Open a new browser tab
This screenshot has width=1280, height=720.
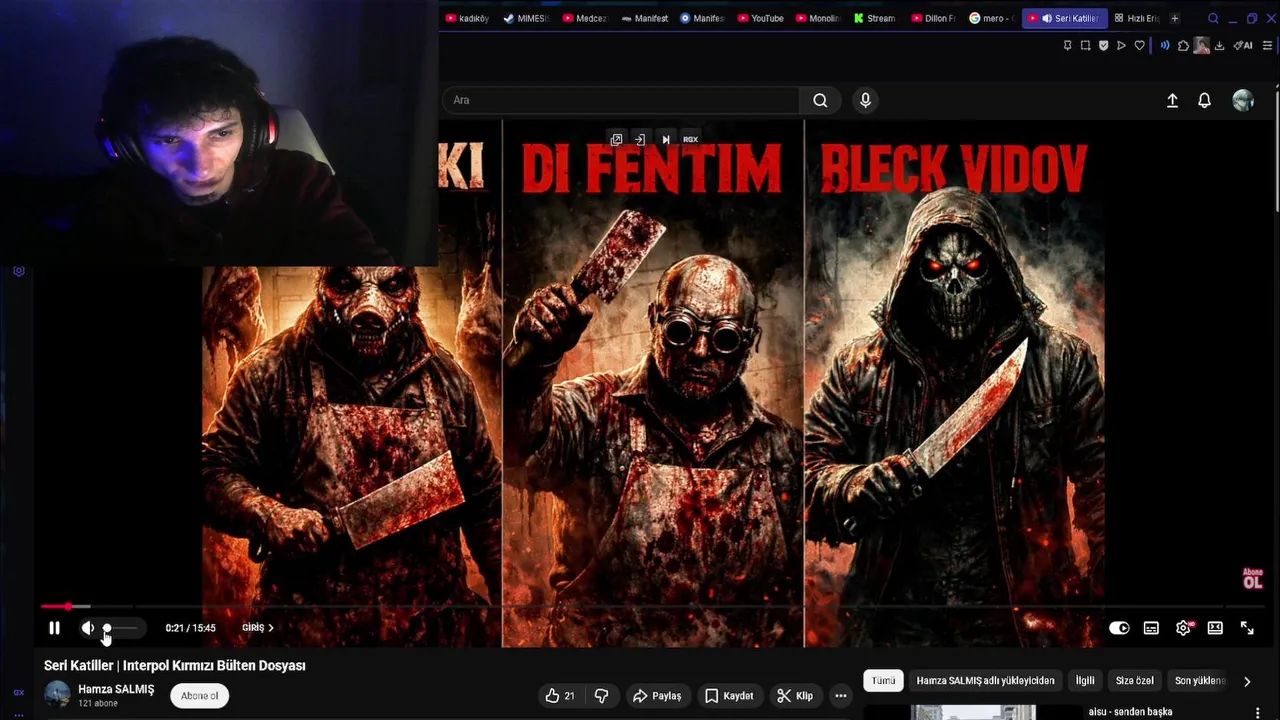click(1175, 18)
